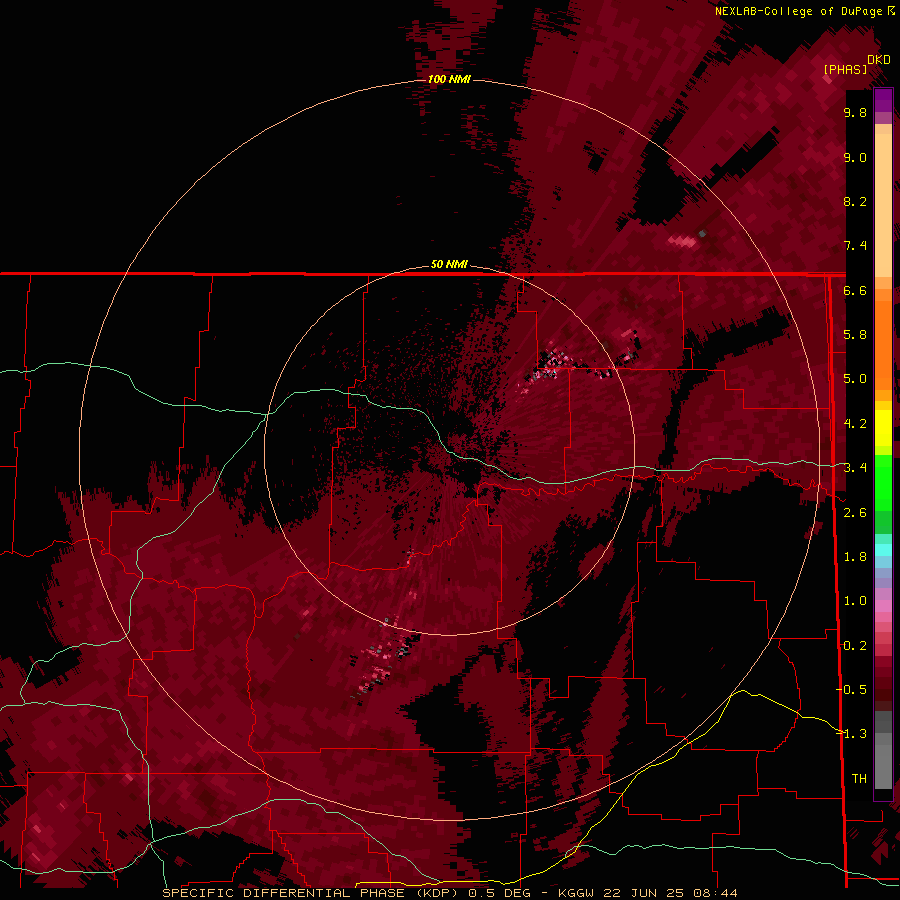This screenshot has width=900, height=900.
Task: Click the 3.4 value on the scale
Action: pos(855,468)
